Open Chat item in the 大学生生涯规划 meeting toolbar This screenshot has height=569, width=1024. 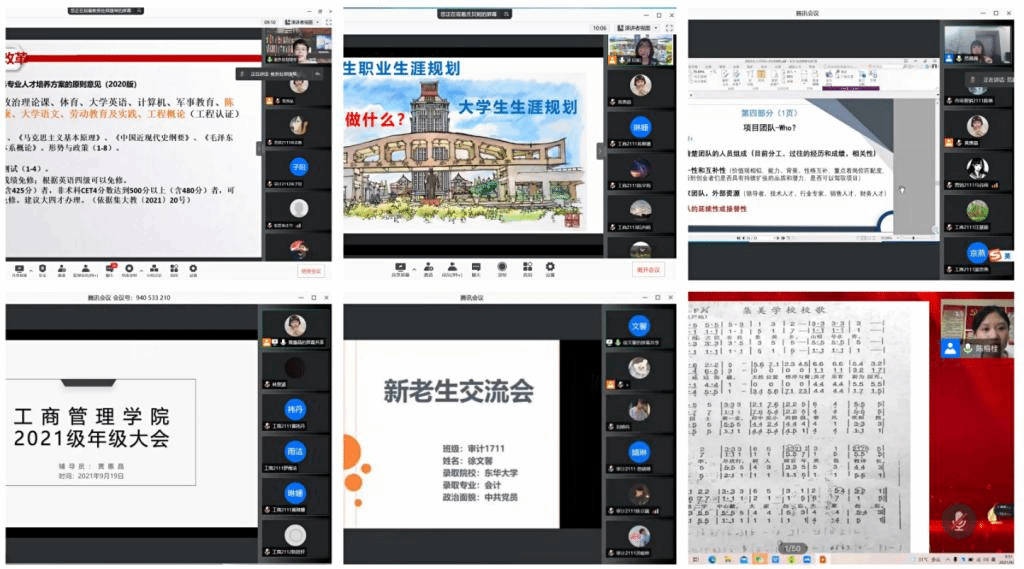coord(476,267)
